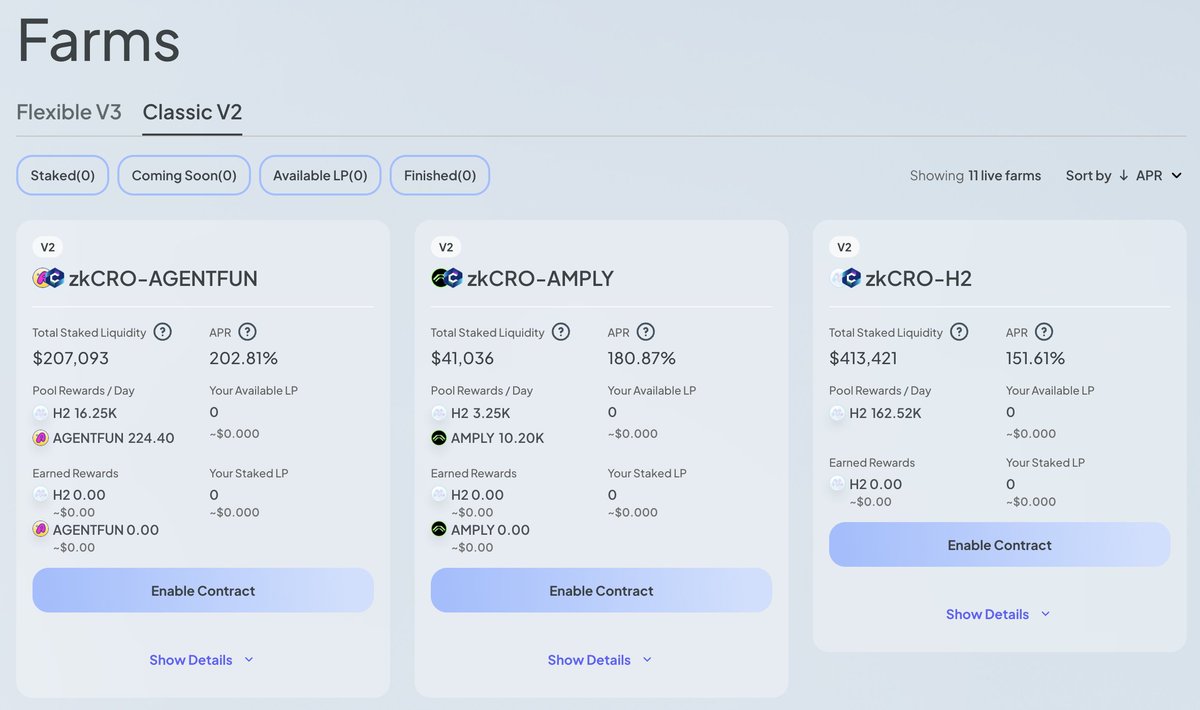The height and width of the screenshot is (710, 1200).
Task: Toggle the Staked(0) filter
Action: [x=62, y=174]
